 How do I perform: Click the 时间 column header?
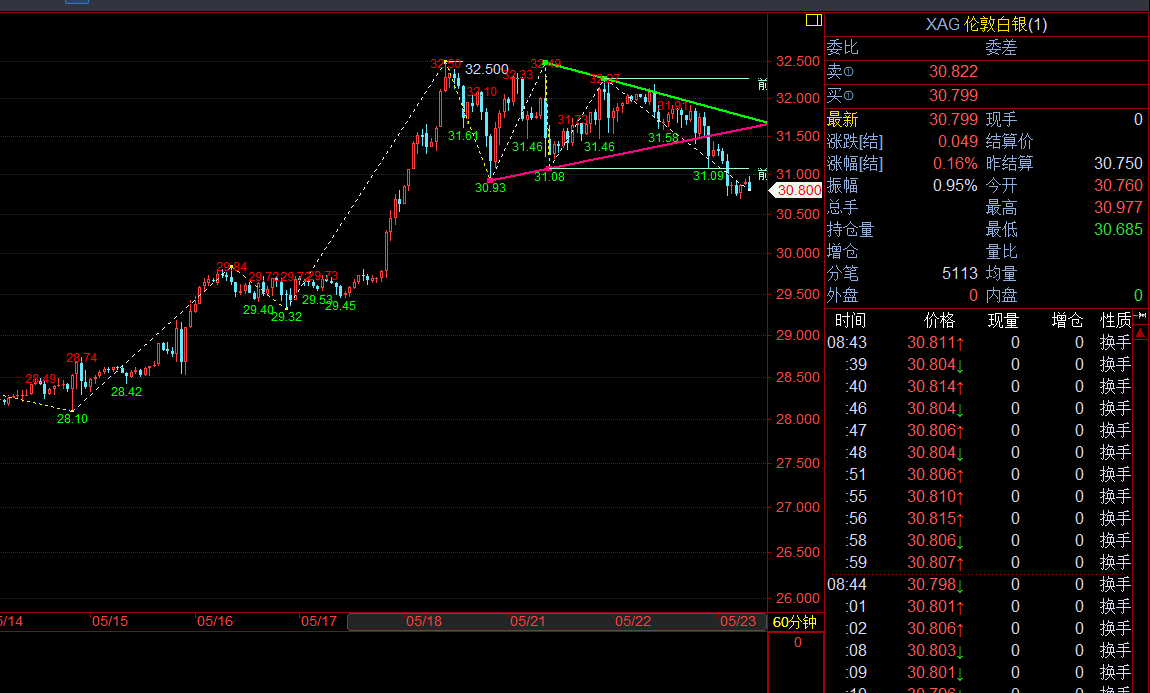(x=849, y=320)
